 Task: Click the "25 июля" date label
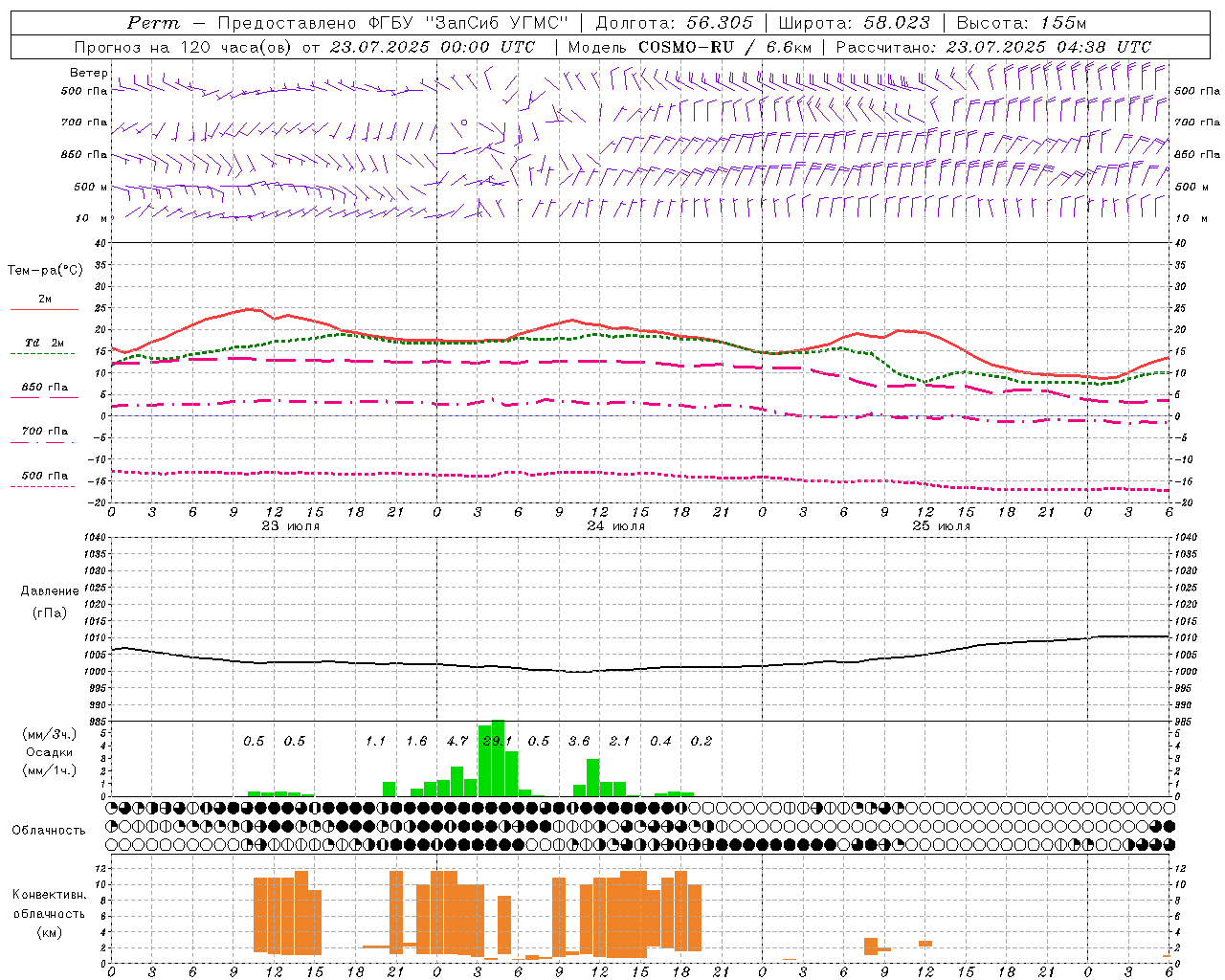[x=942, y=526]
